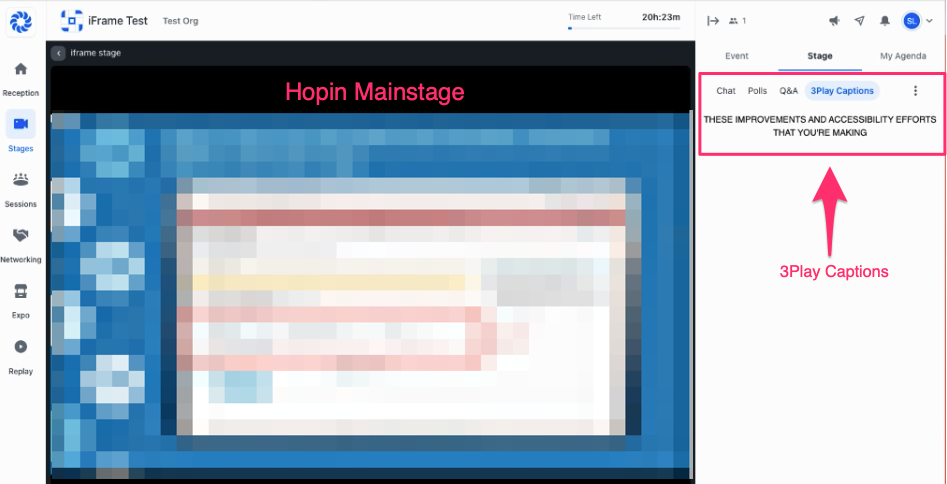Select the 3Play Captions tab
947x484 pixels.
point(842,91)
